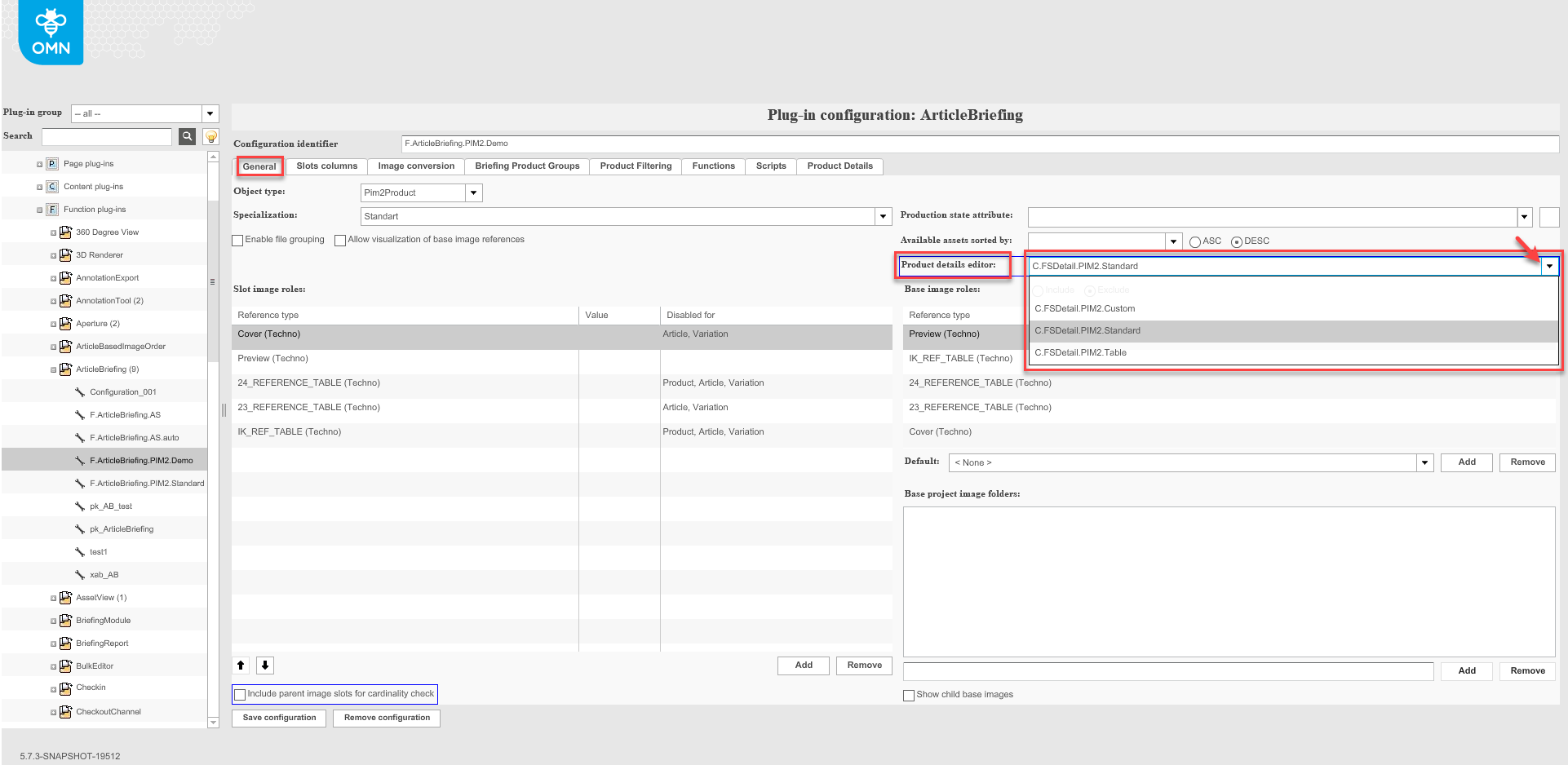Click the Page plug-ins icon
1568x765 pixels.
point(51,163)
